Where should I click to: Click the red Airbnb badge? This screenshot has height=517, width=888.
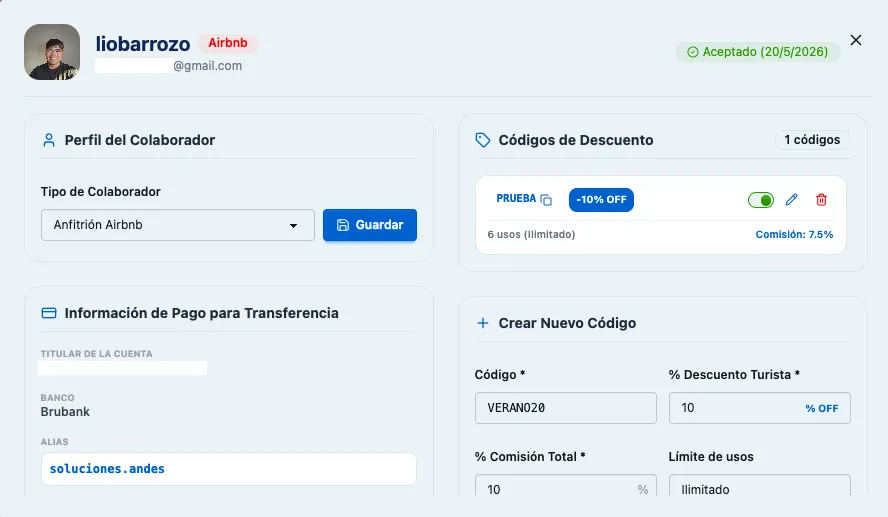228,43
